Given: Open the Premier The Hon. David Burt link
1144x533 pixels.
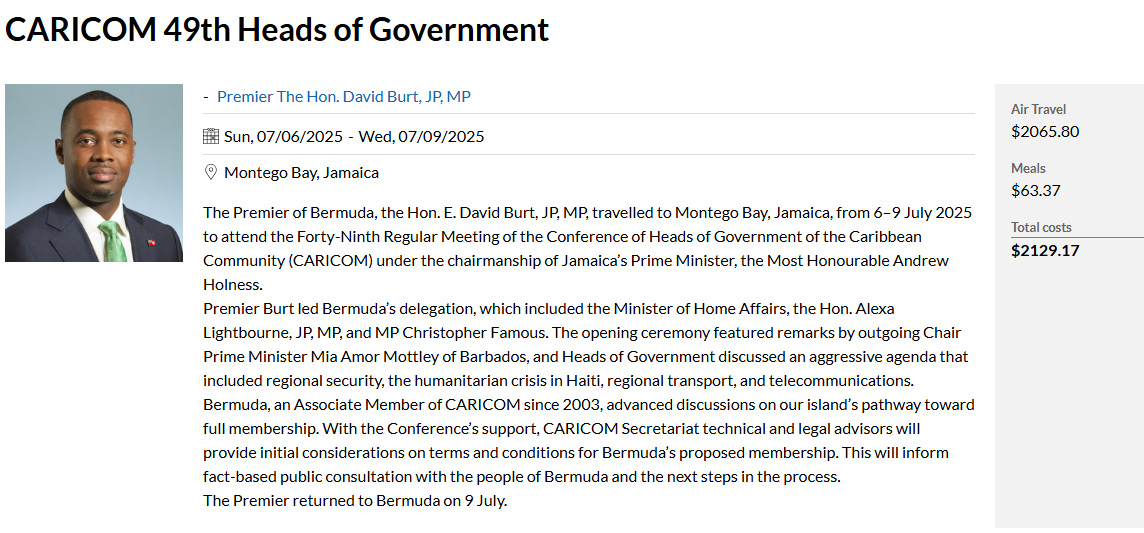Looking at the screenshot, I should coord(344,96).
